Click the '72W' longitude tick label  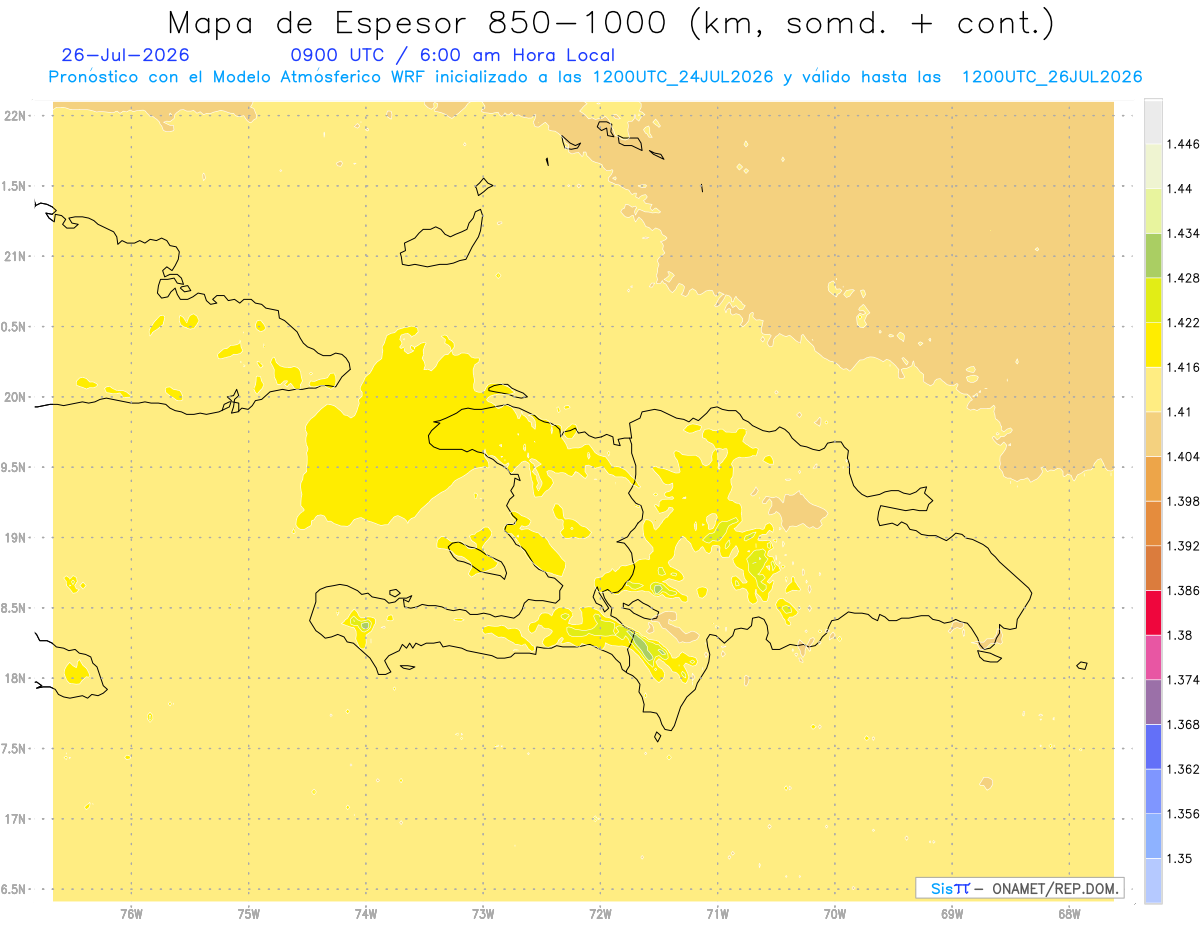(600, 914)
